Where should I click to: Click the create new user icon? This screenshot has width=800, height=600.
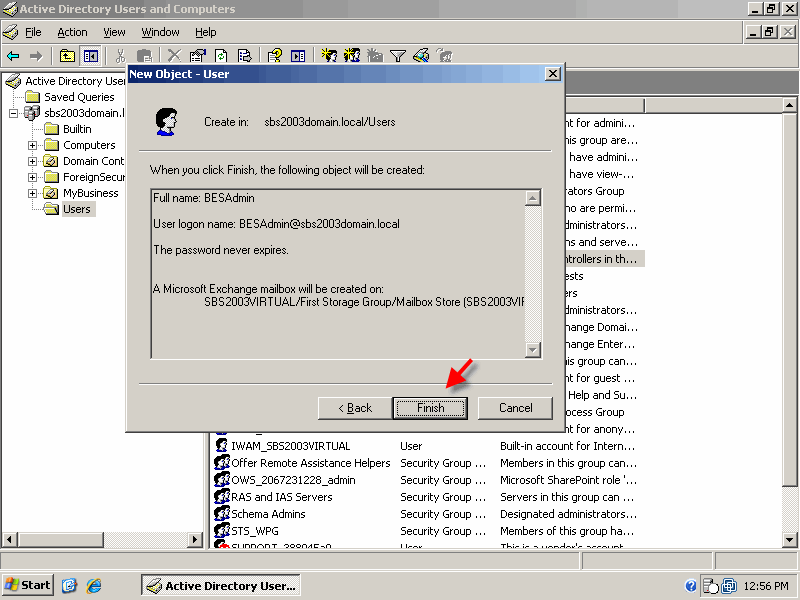[329, 56]
